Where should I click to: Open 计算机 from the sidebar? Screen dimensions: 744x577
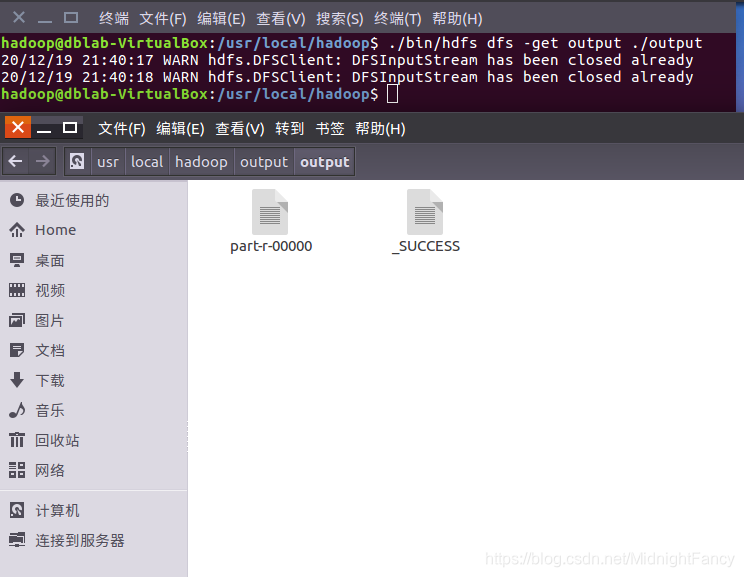57,510
